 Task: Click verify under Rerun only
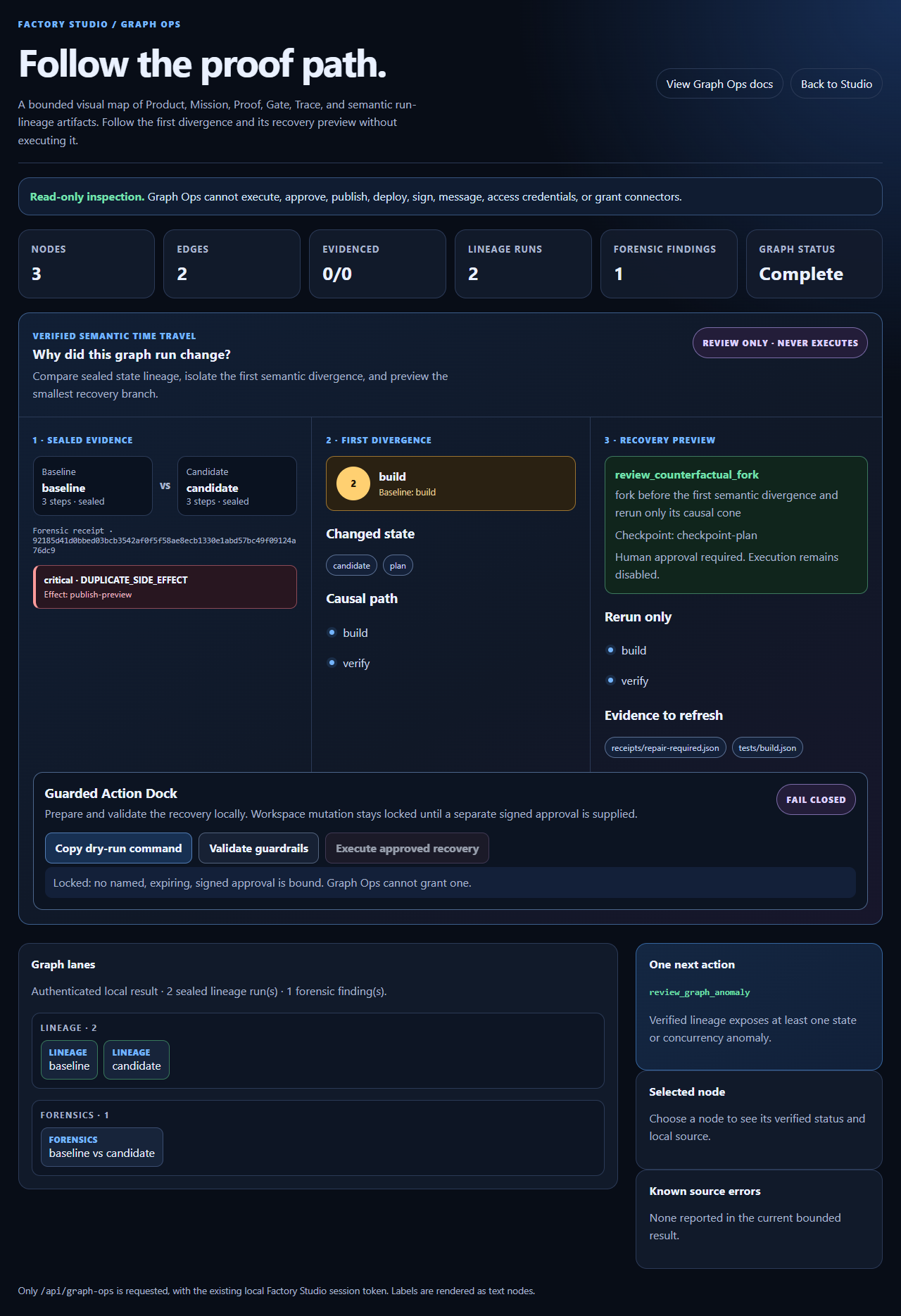634,681
